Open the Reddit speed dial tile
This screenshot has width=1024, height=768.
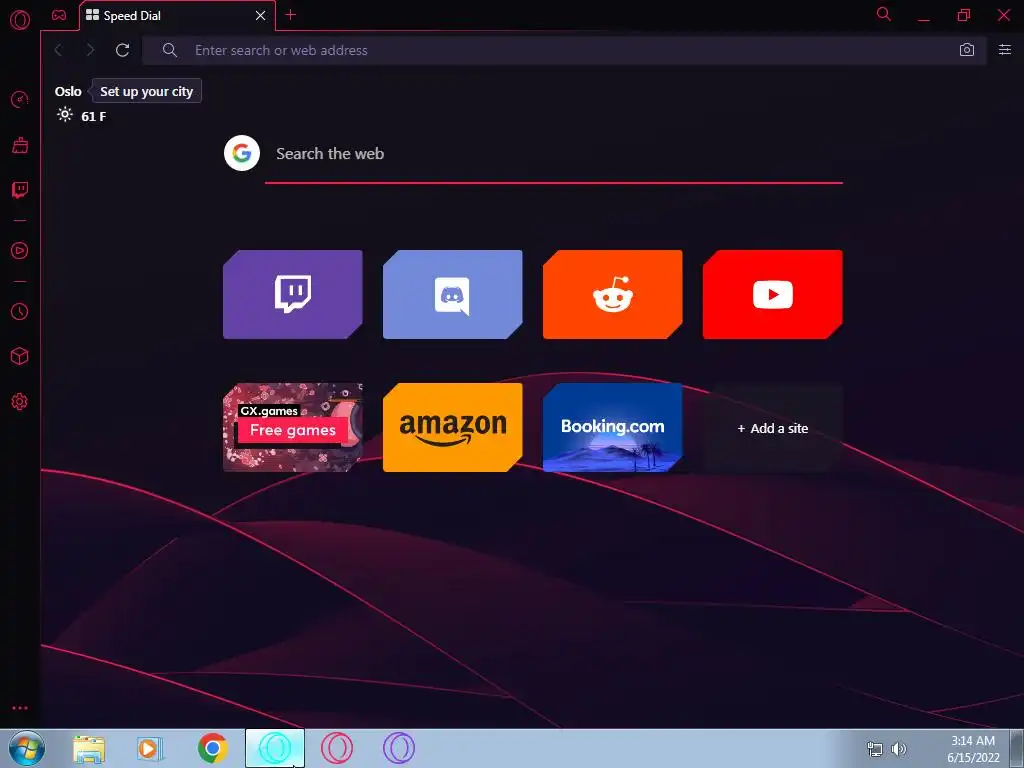[613, 295]
